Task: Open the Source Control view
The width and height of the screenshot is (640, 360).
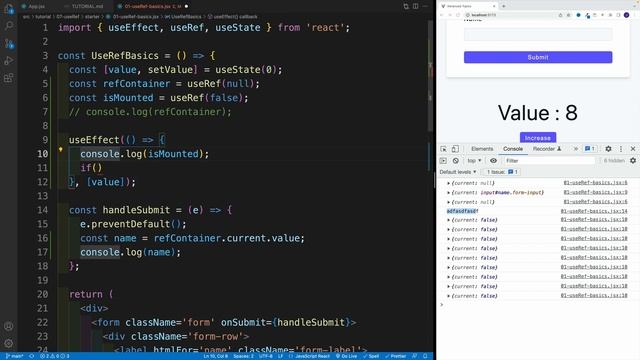Action: [9, 43]
